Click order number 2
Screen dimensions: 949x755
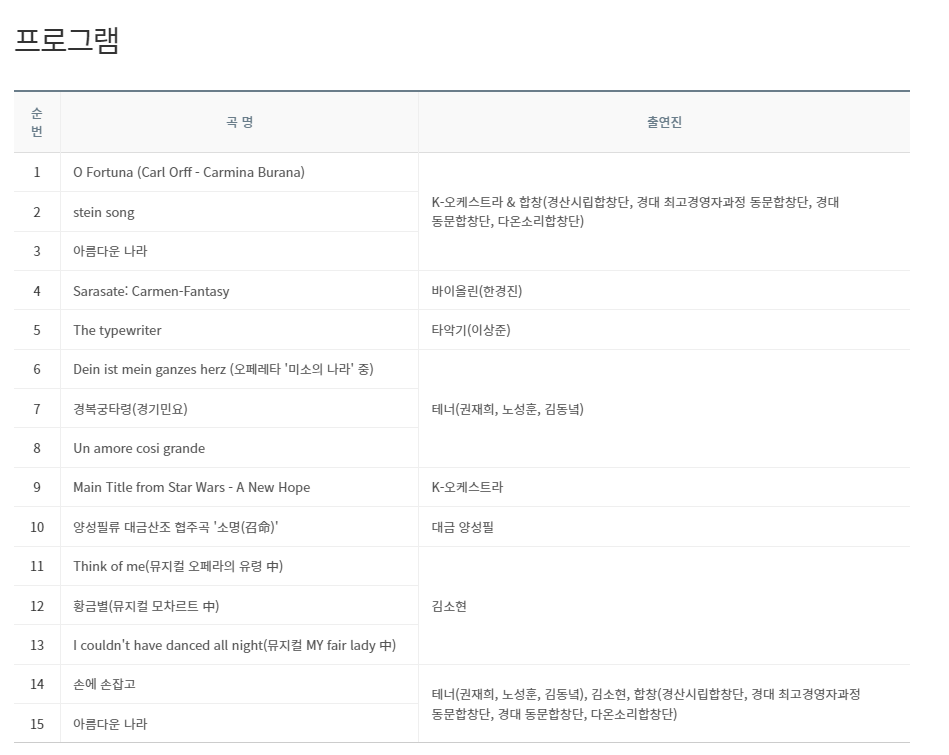[37, 213]
